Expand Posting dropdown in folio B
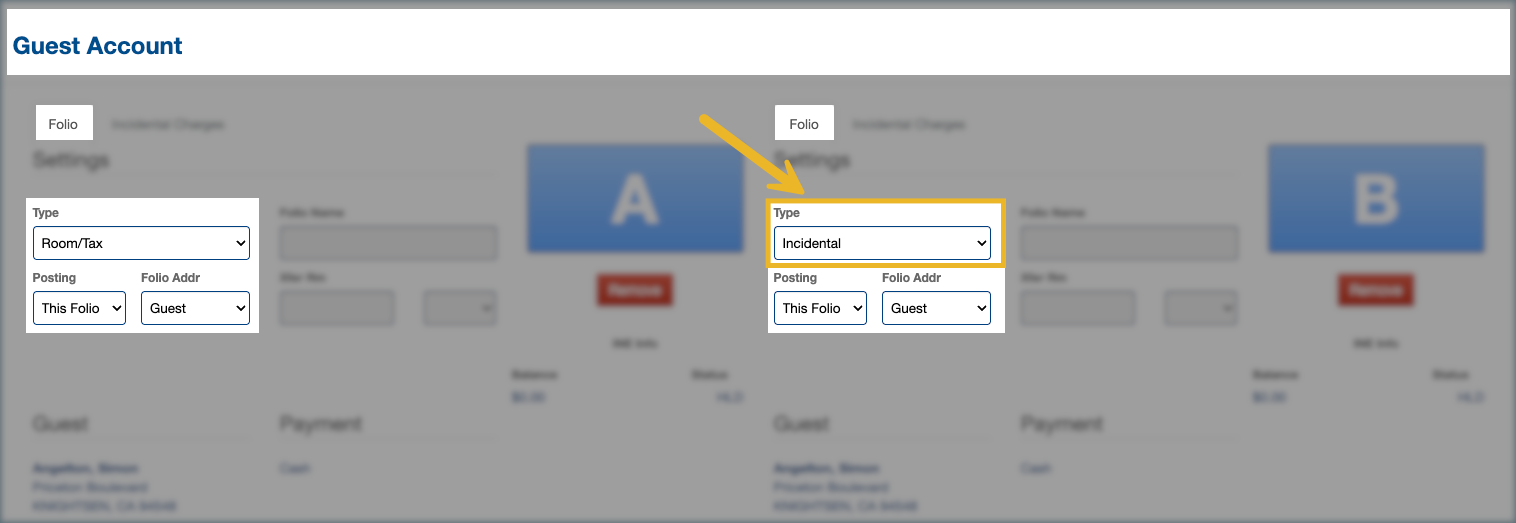The height and width of the screenshot is (523, 1516). 820,308
